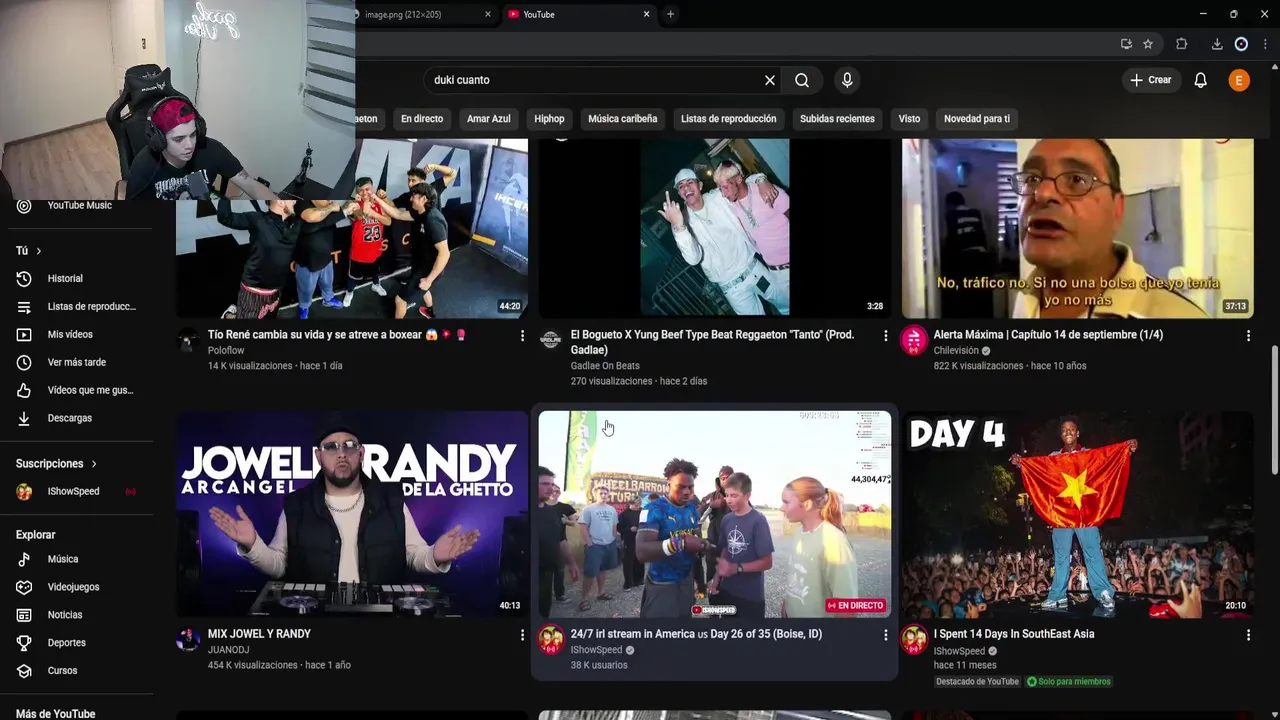The height and width of the screenshot is (720, 1280).
Task: Open the Chrome three-dot menu
Action: [x=1265, y=44]
